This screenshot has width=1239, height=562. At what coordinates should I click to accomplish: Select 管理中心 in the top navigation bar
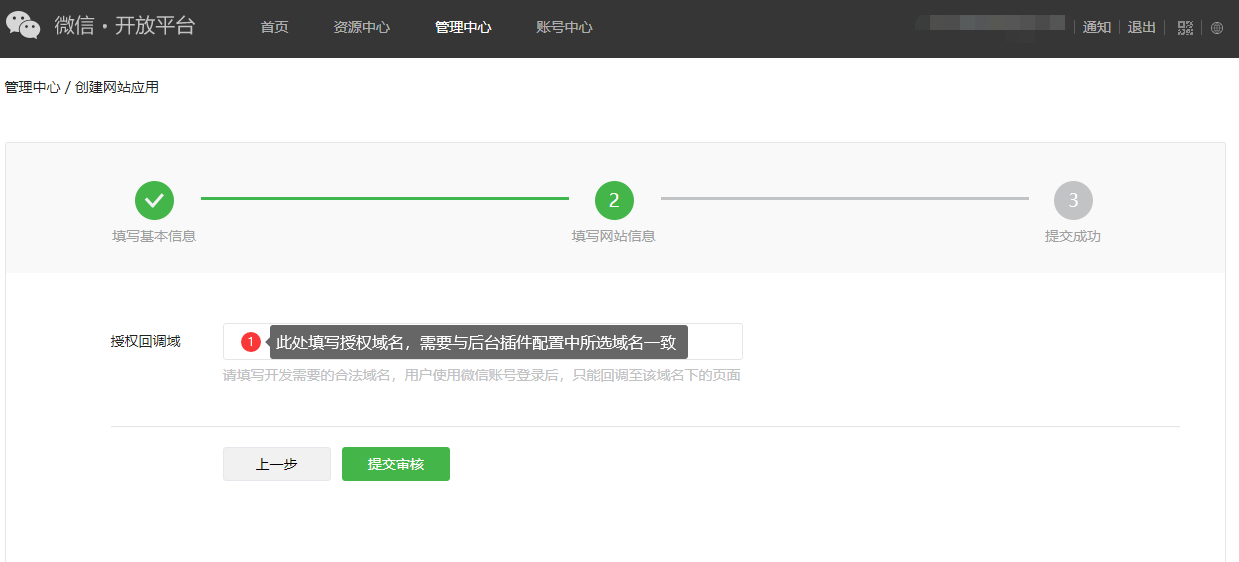pos(463,28)
